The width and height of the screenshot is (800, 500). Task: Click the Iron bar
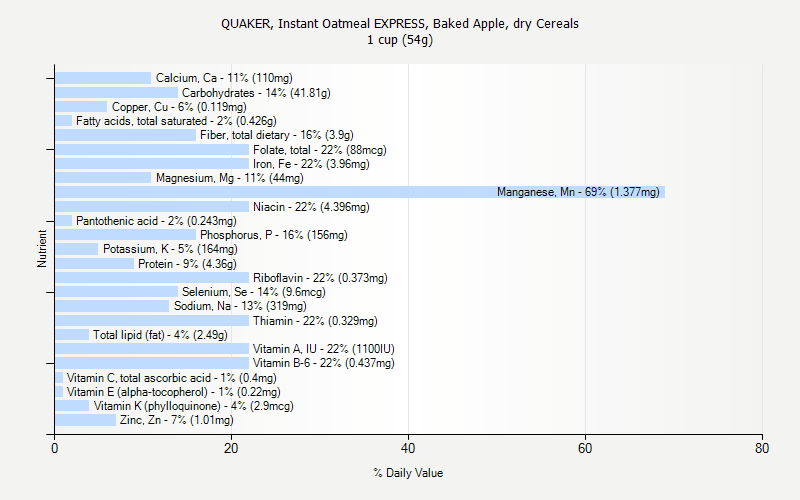point(152,164)
